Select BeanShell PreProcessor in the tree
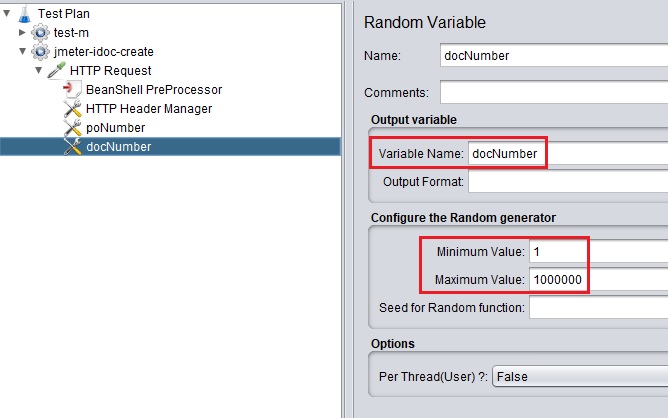The height and width of the screenshot is (418, 668). click(153, 89)
